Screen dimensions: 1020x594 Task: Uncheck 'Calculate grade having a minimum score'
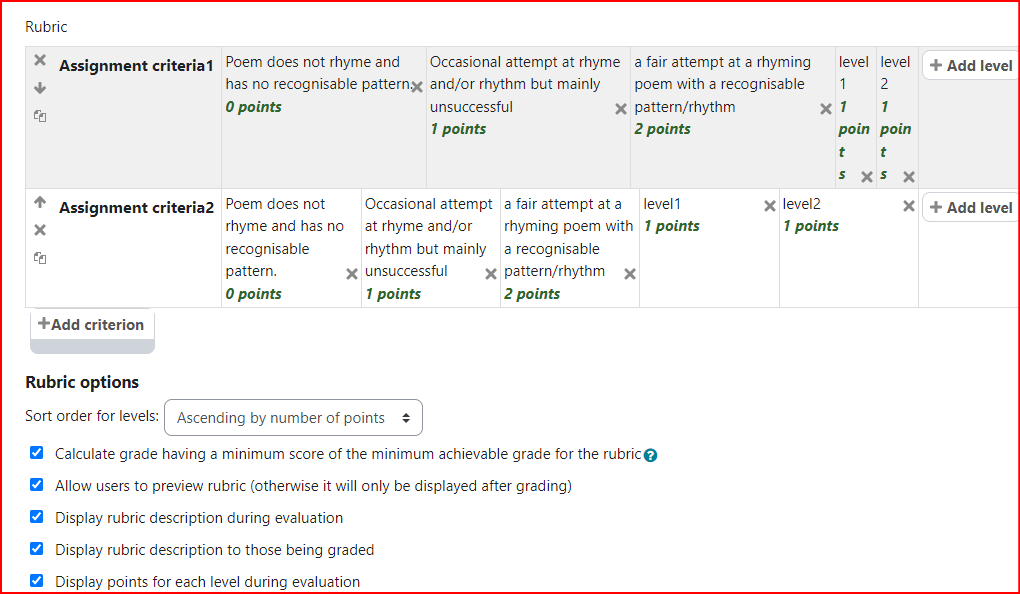pyautogui.click(x=36, y=453)
